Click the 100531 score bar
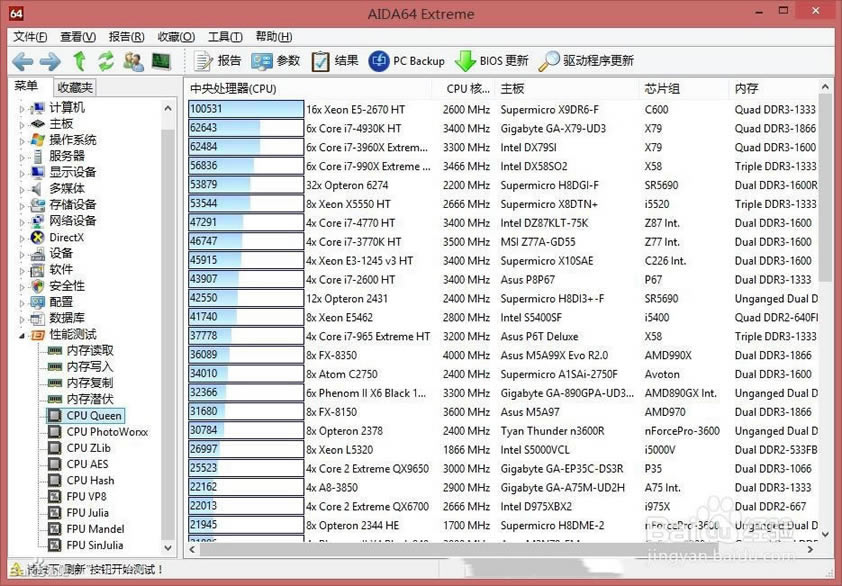The height and width of the screenshot is (586, 842). coord(246,109)
